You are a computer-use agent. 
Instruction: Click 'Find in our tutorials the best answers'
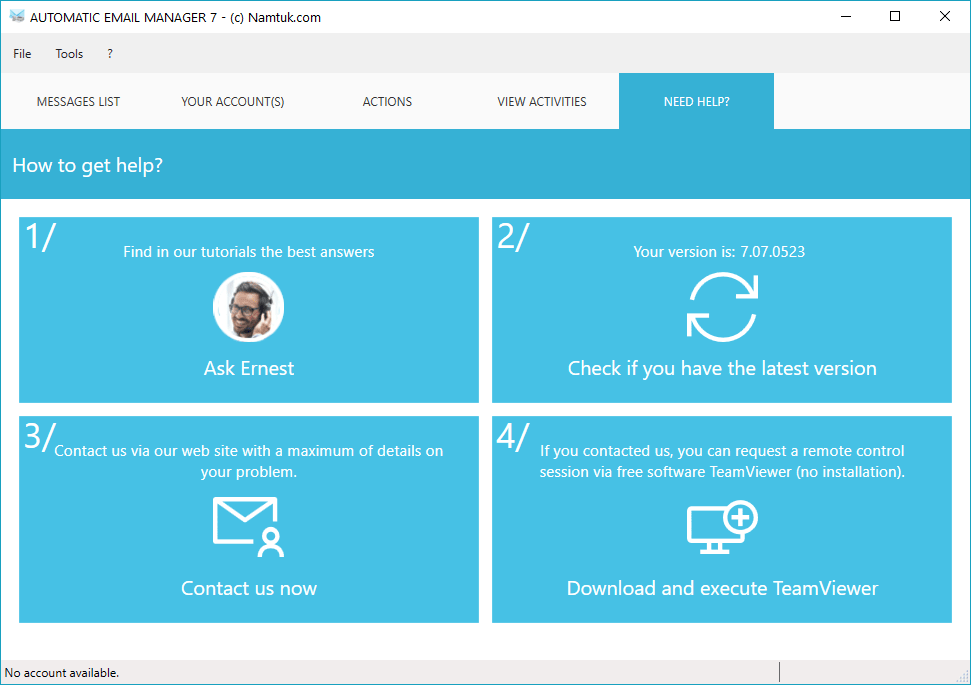pos(248,251)
